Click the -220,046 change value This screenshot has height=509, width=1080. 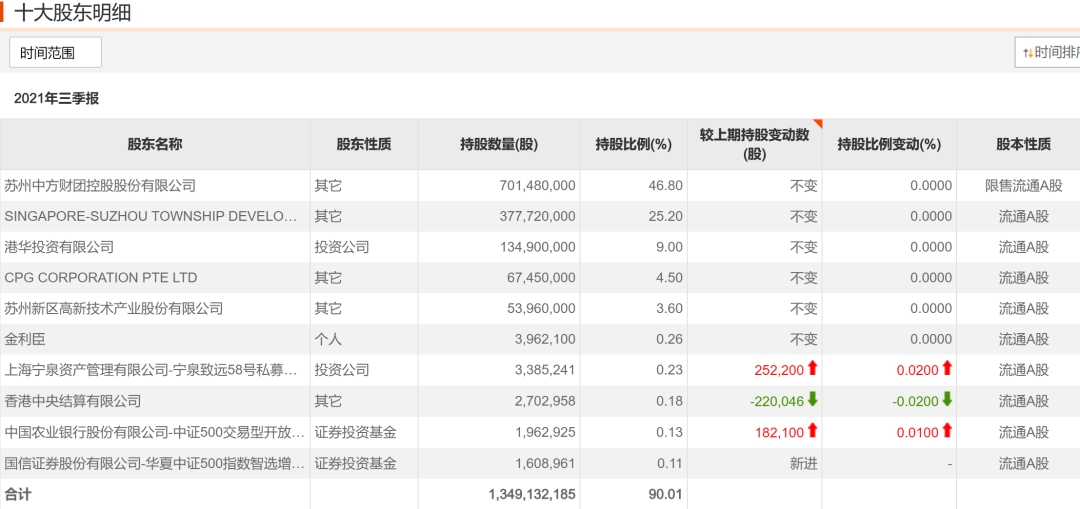coord(776,401)
